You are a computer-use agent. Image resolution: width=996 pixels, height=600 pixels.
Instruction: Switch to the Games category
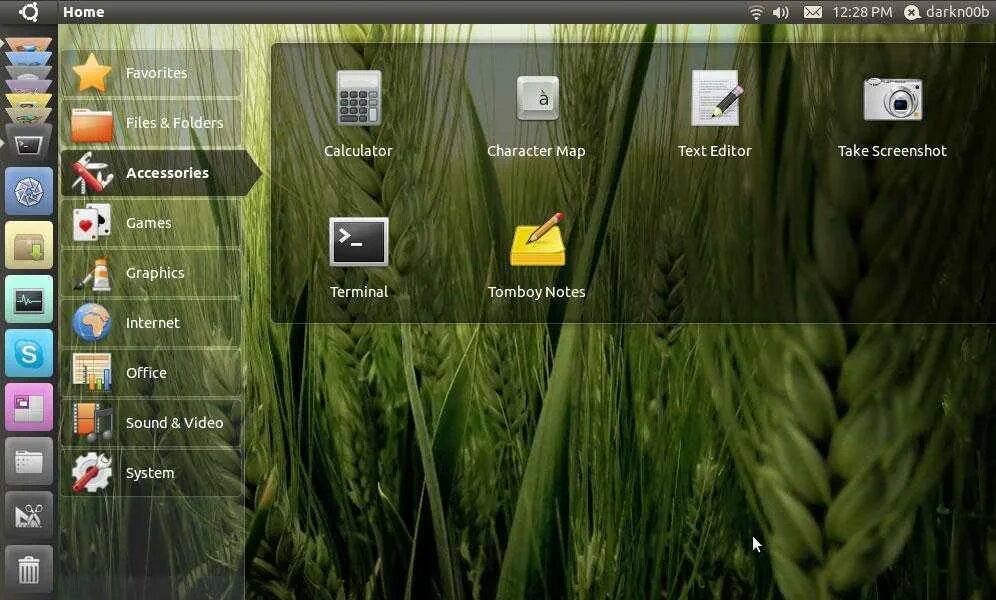[151, 223]
